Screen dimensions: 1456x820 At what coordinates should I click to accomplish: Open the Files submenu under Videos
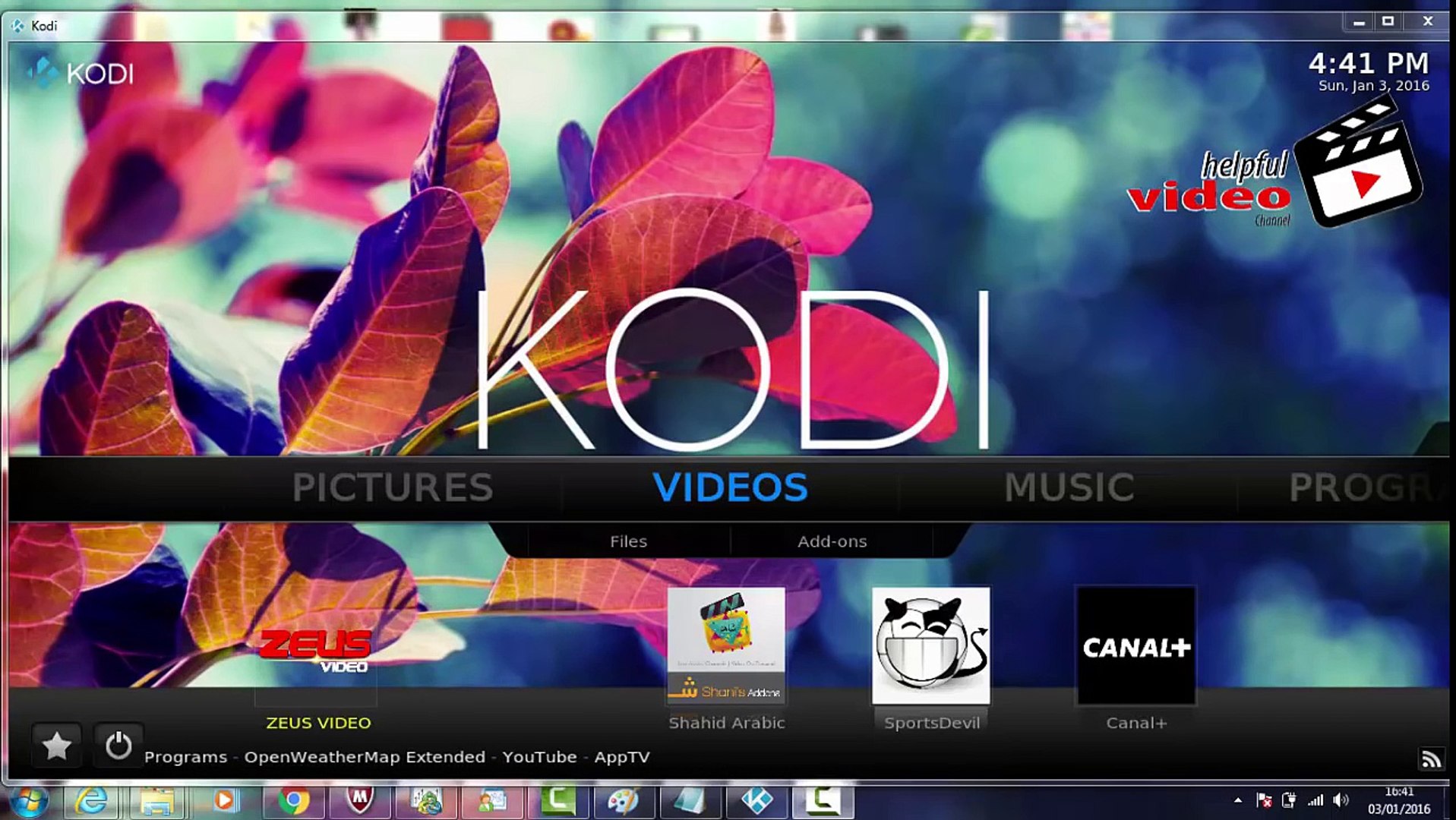click(628, 541)
